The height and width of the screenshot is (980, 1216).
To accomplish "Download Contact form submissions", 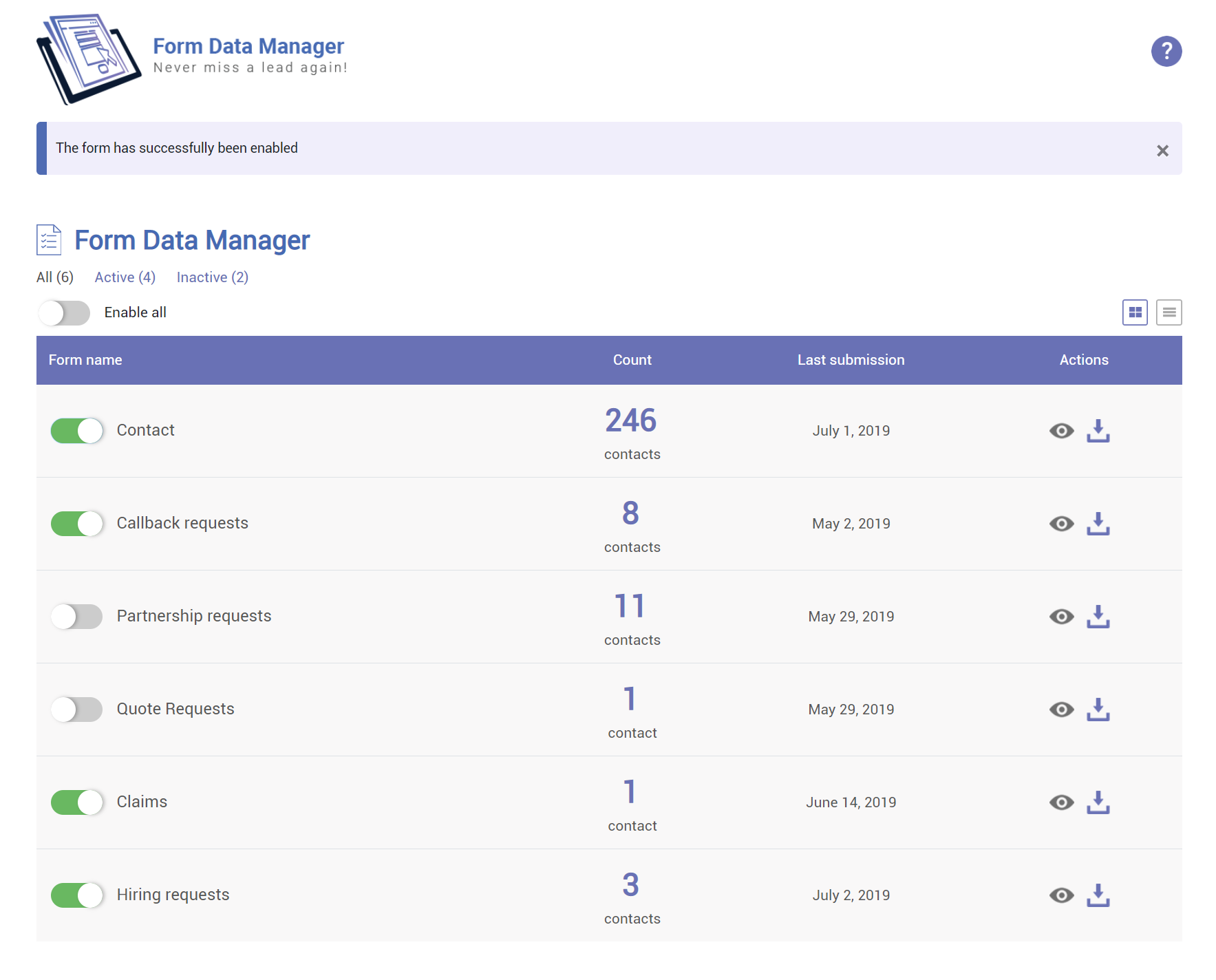I will tap(1098, 431).
